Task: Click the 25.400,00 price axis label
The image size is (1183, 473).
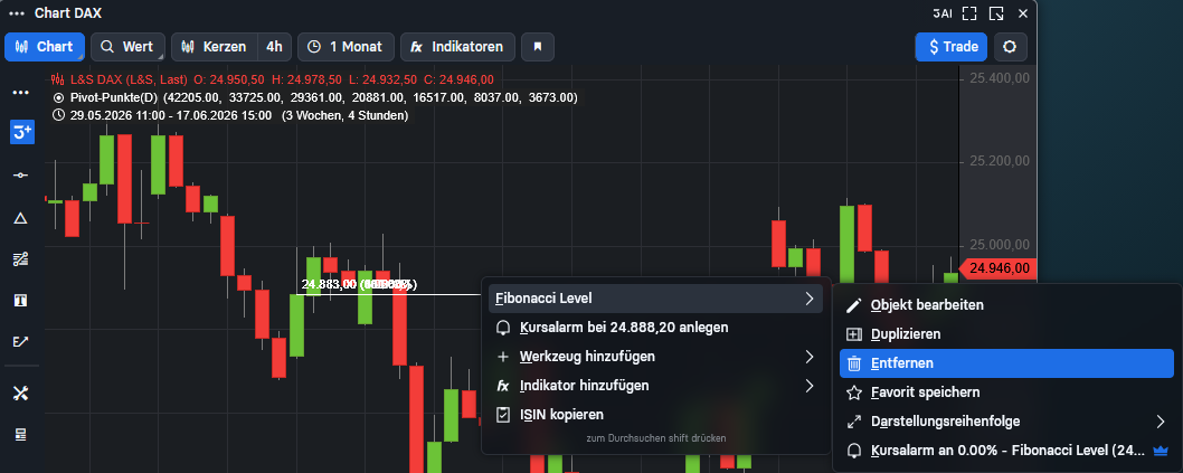Action: [999, 78]
